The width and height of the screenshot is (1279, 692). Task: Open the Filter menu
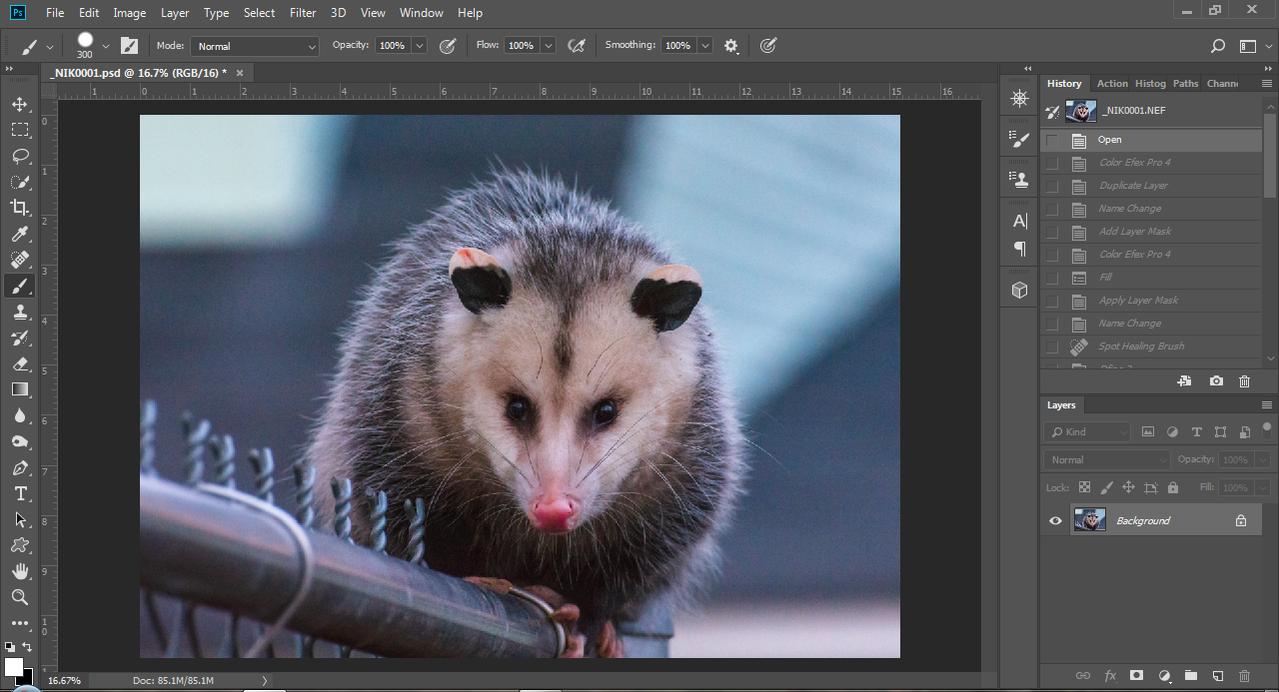[x=302, y=13]
